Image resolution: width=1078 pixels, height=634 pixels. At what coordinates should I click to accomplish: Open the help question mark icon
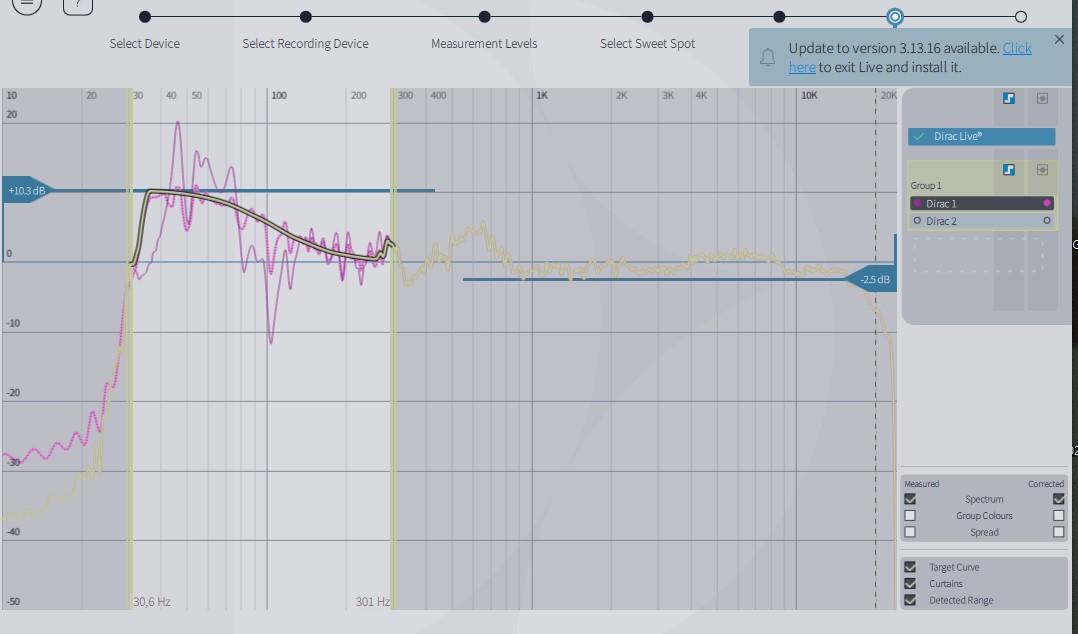[x=78, y=5]
